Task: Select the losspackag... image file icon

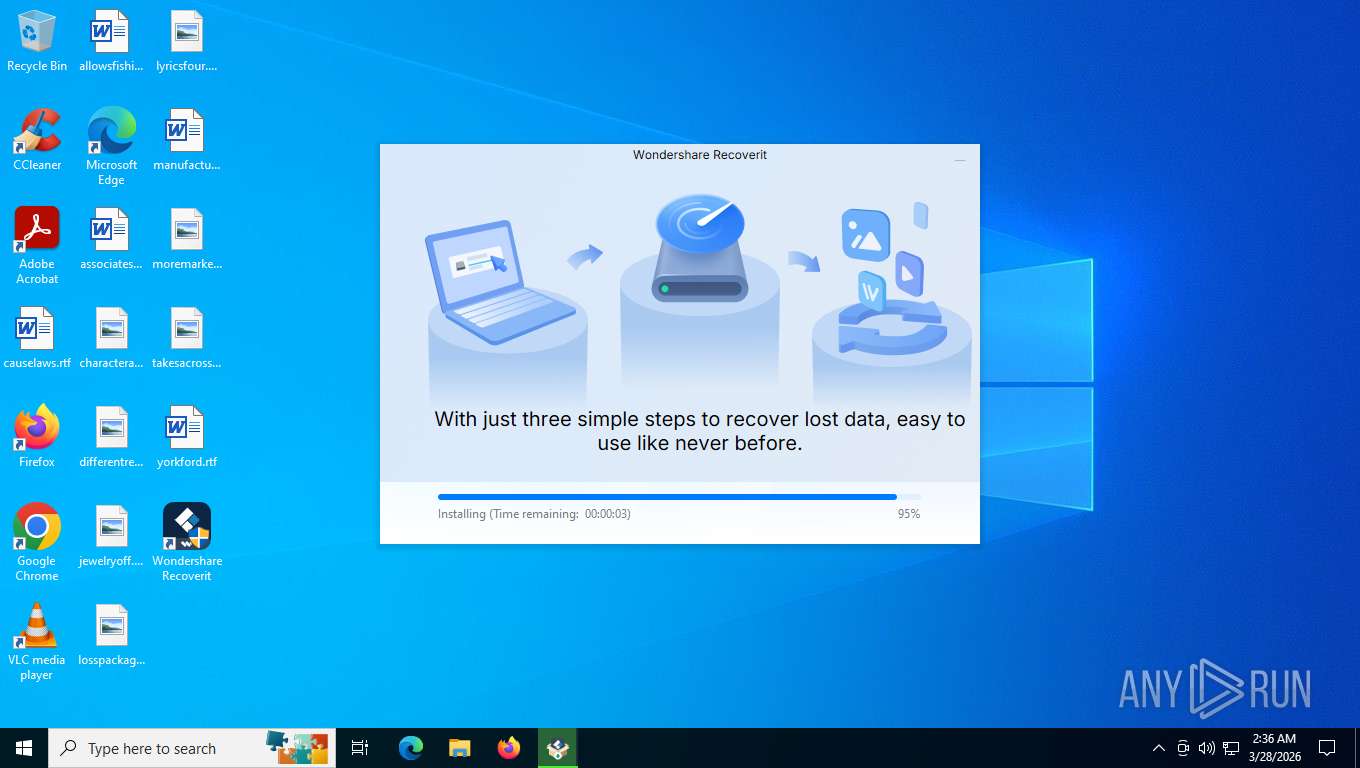Action: point(111,635)
